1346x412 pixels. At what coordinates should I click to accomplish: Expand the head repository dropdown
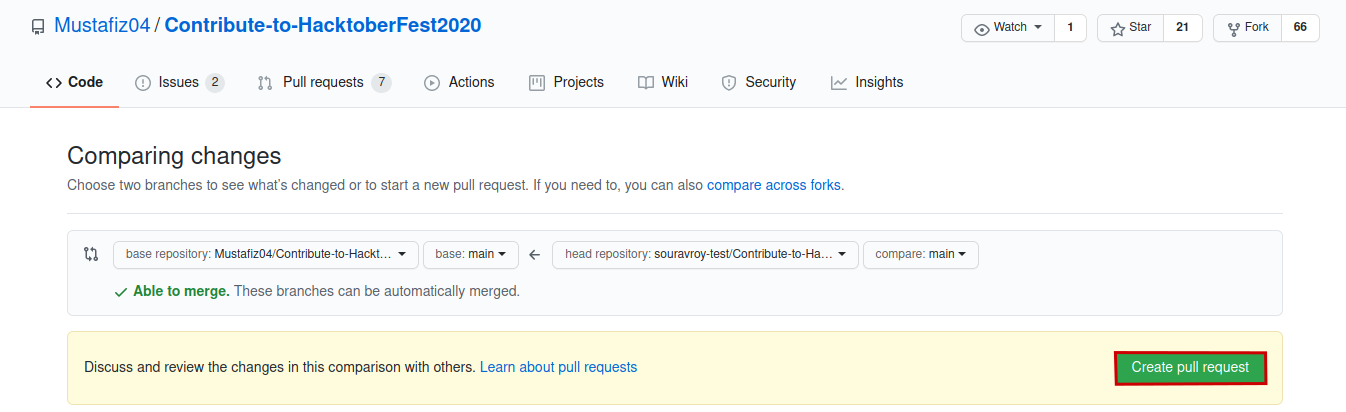pyautogui.click(x=706, y=255)
